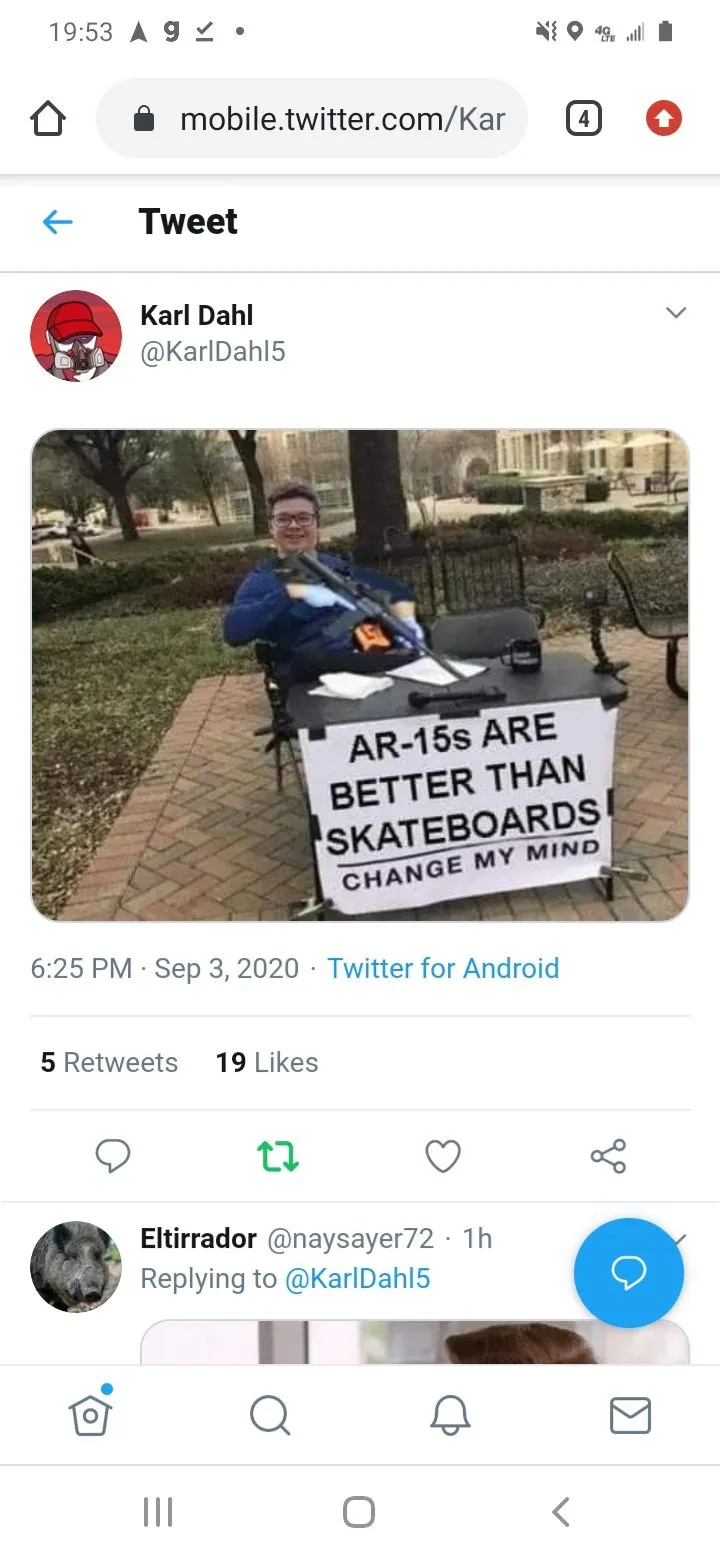Reply to Karl Dahl's tweet
The width and height of the screenshot is (720, 1560).
click(x=113, y=1156)
